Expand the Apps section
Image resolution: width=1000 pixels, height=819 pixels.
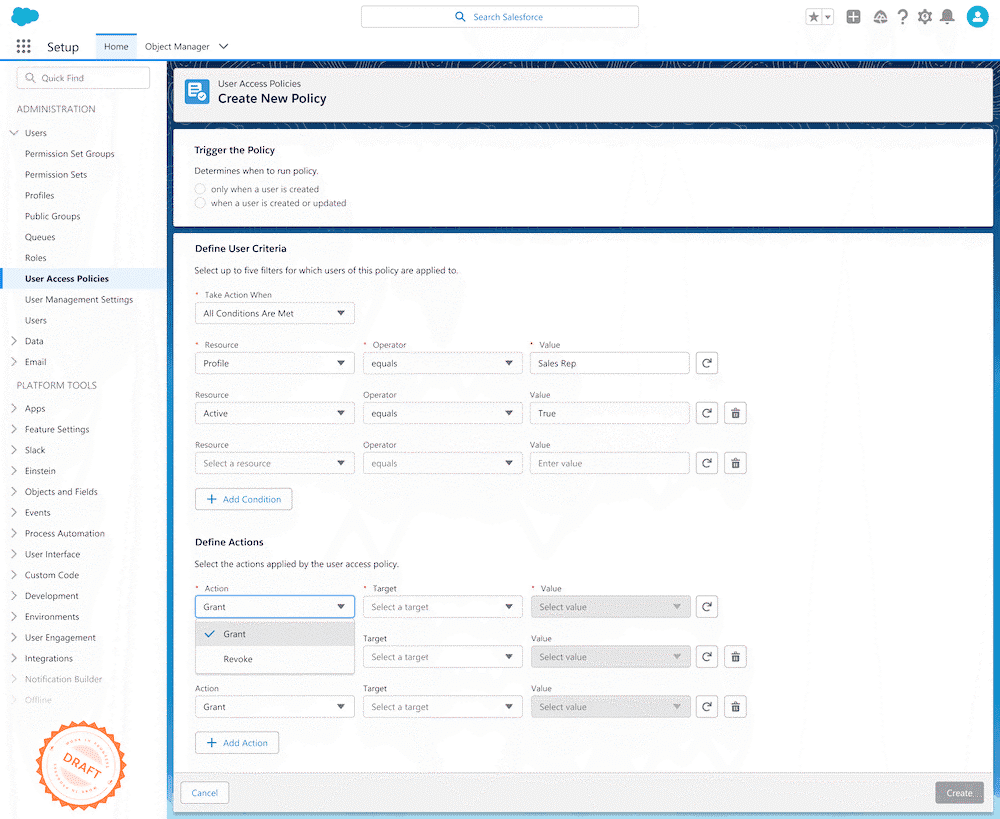(14, 408)
